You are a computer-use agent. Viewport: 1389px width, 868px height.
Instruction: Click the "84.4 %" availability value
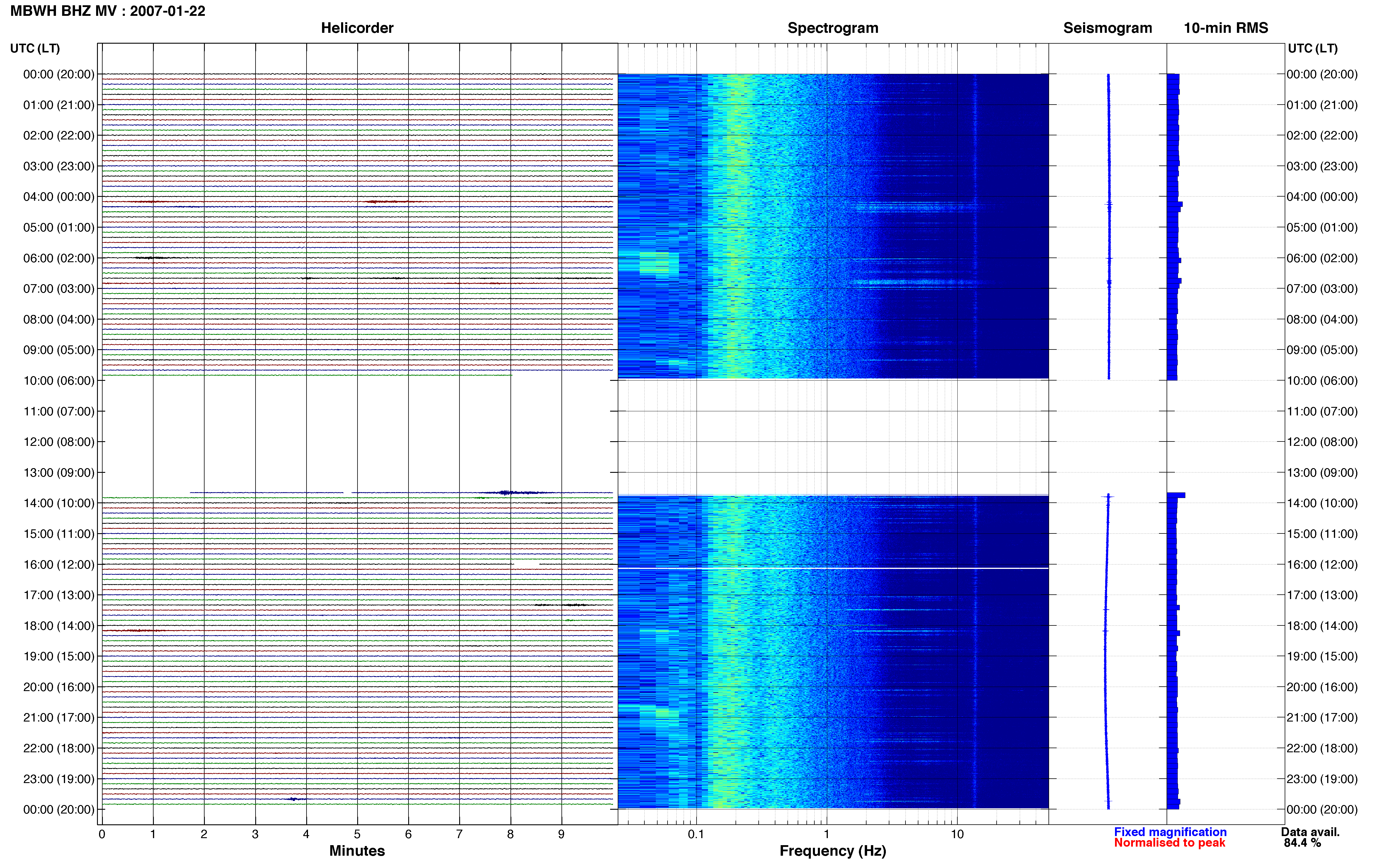[x=1302, y=843]
